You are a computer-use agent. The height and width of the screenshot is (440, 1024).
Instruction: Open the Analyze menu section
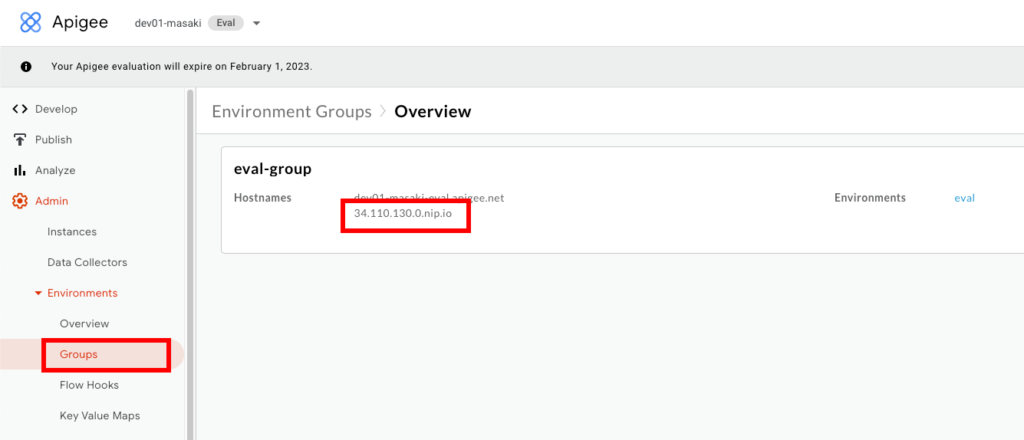pos(55,171)
